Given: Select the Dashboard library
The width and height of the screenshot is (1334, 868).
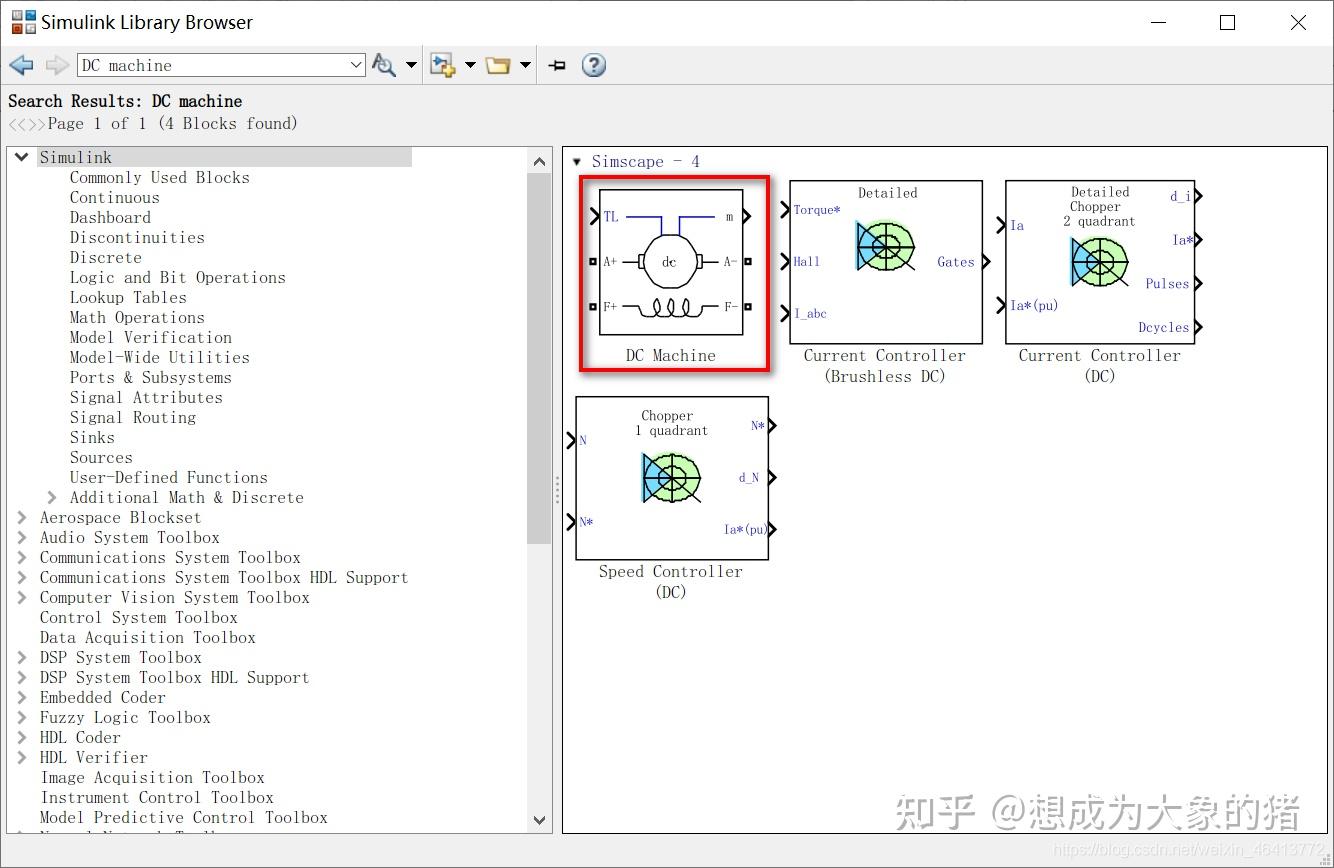Looking at the screenshot, I should point(110,217).
